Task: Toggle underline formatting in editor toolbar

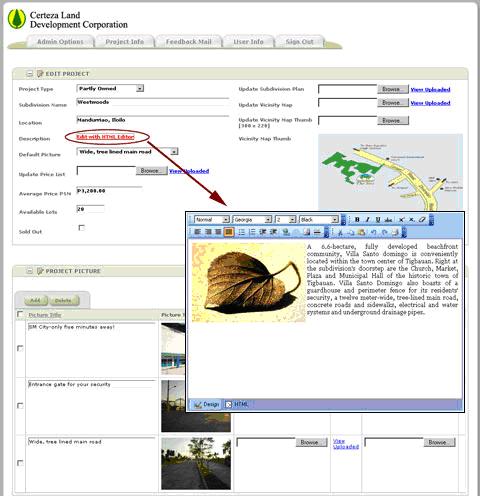Action: [x=378, y=220]
